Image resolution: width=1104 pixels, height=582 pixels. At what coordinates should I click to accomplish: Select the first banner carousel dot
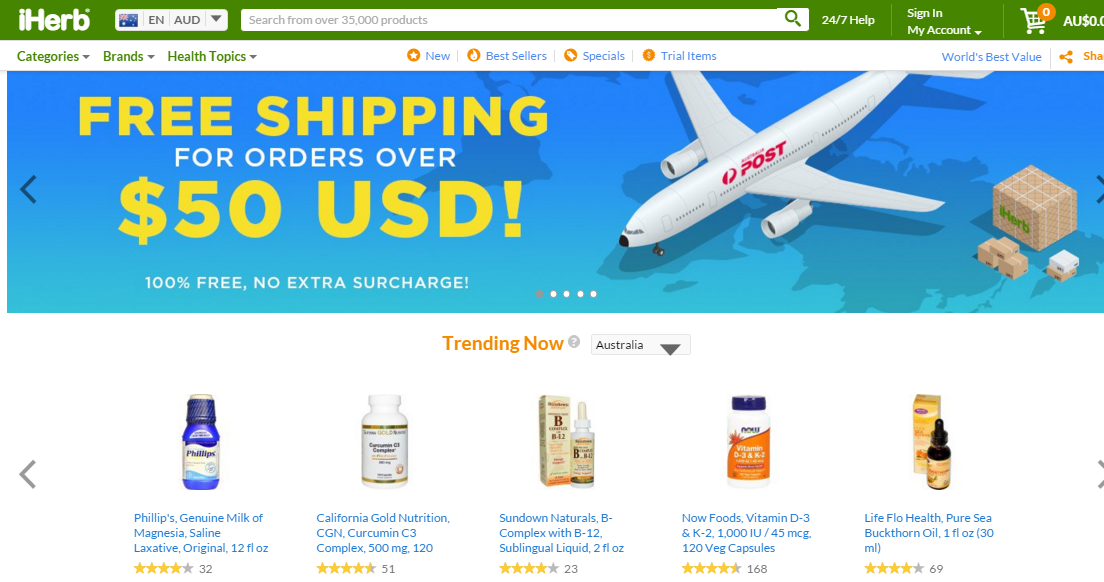click(539, 294)
